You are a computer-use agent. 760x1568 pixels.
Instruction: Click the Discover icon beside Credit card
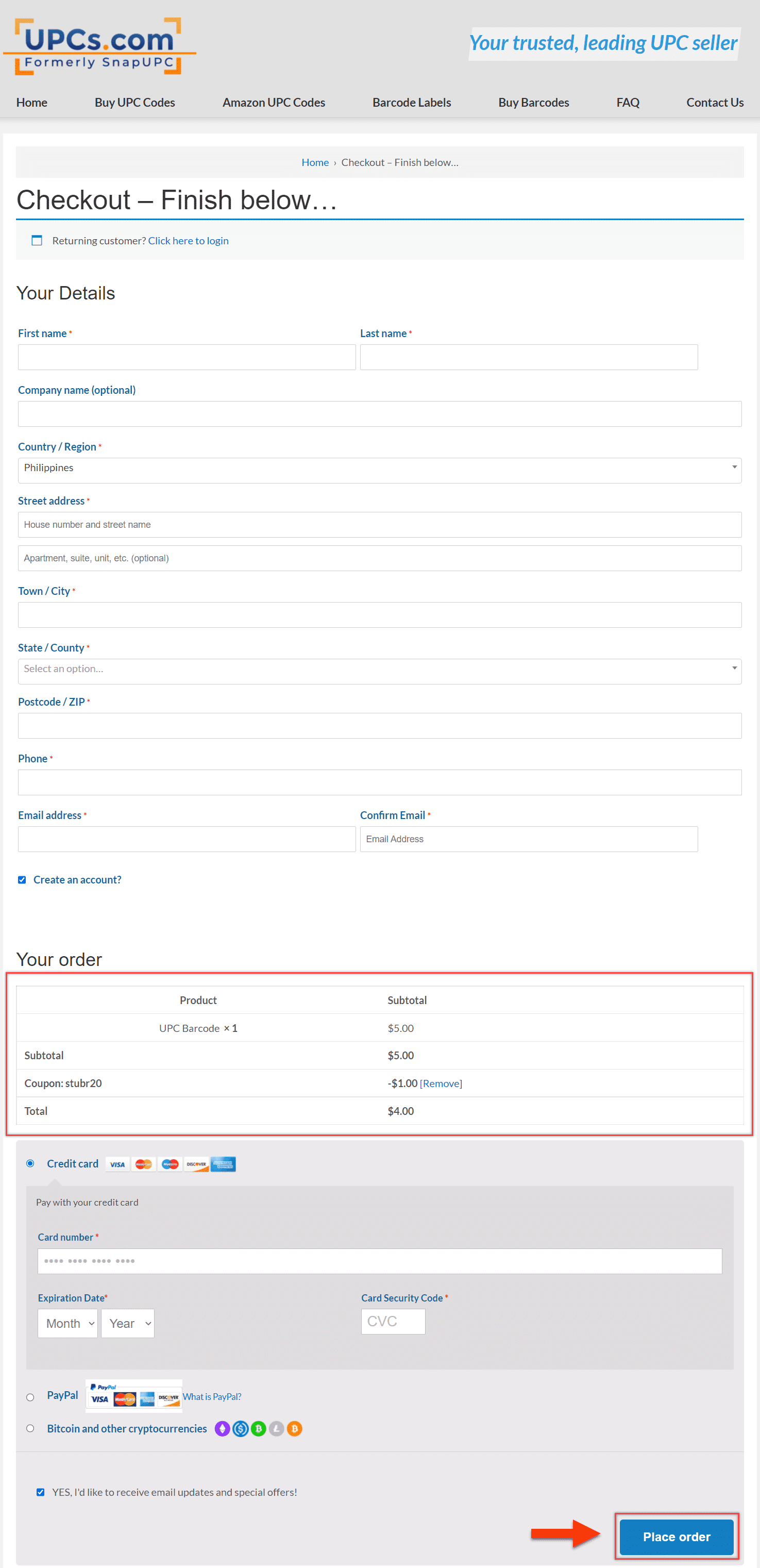click(x=196, y=1164)
